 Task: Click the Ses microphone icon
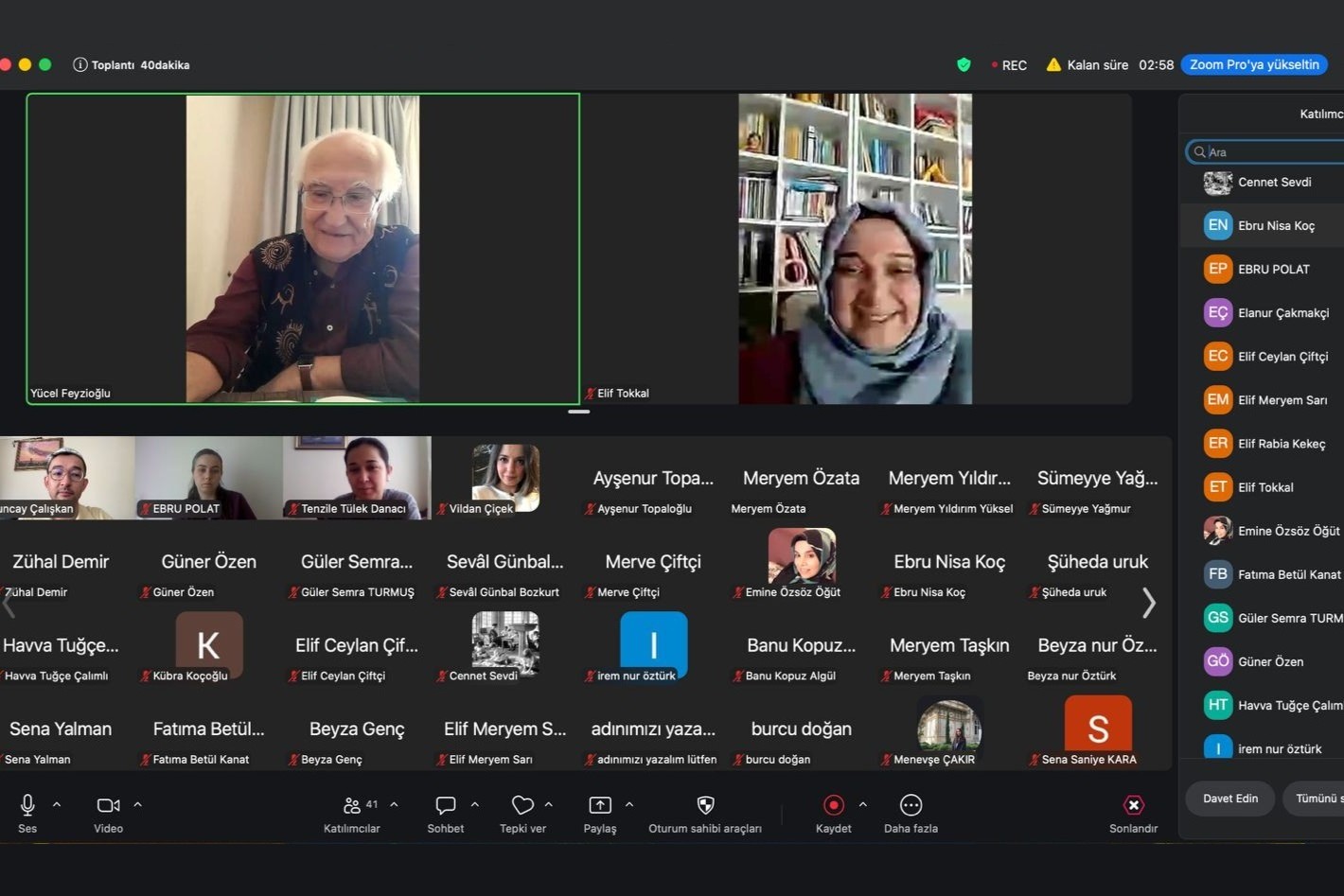27,805
